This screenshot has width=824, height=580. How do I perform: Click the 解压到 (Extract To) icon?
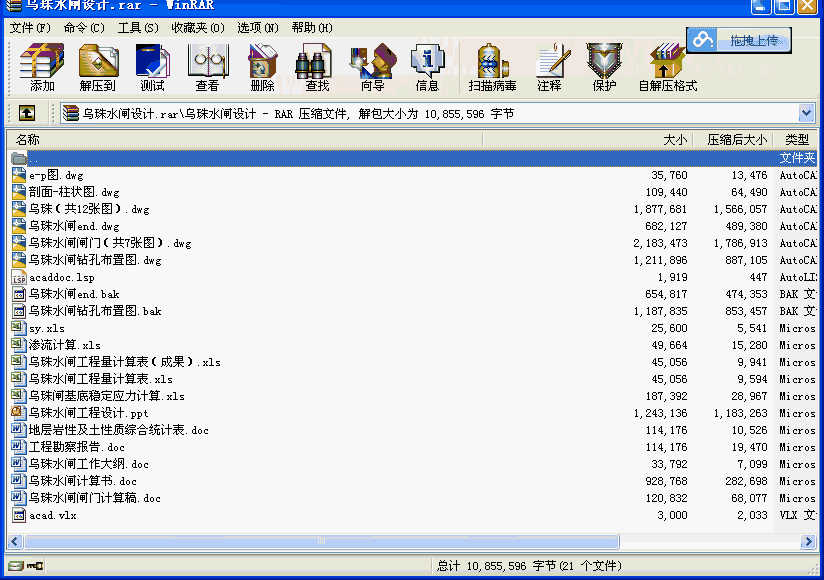tap(98, 66)
